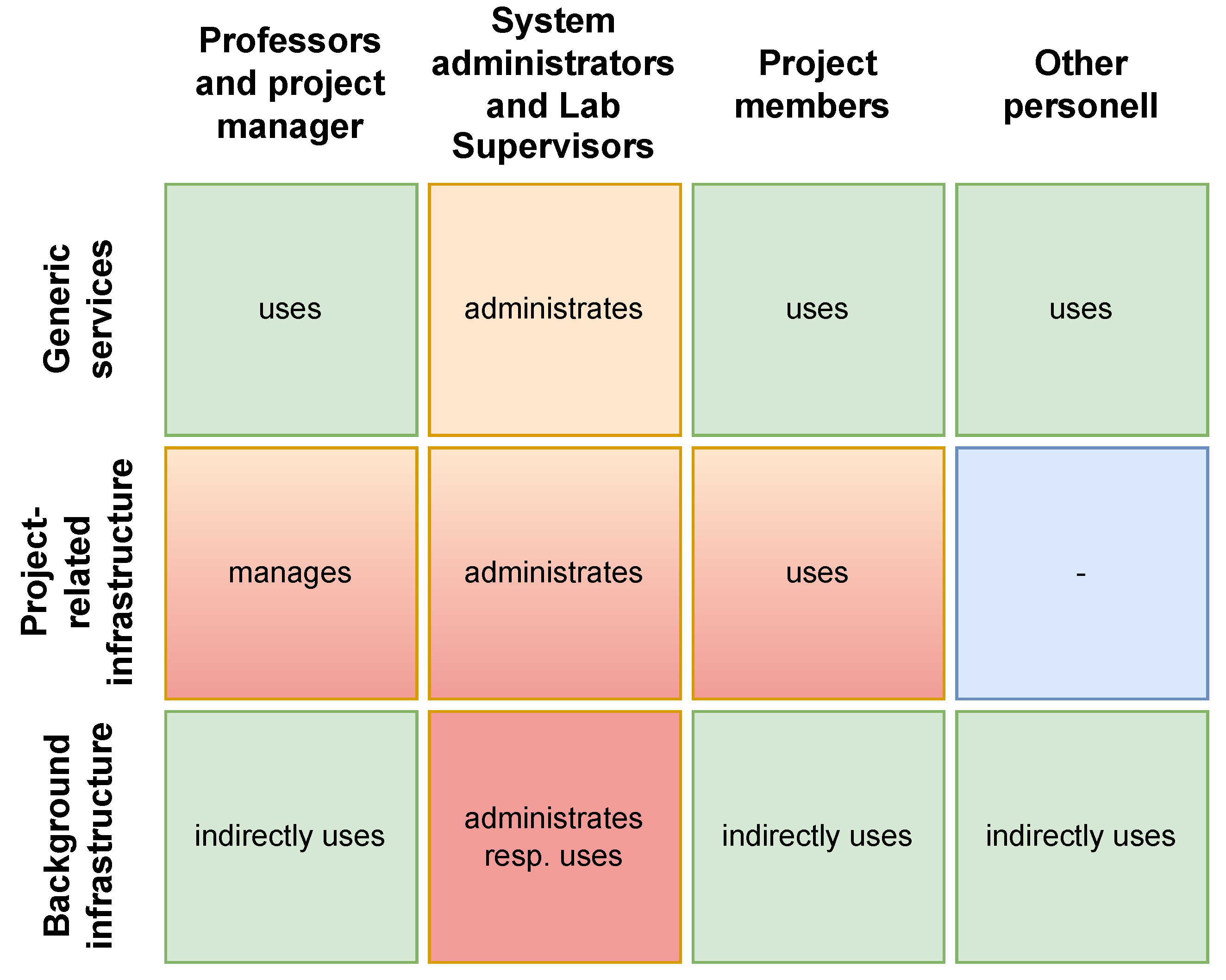
Task: Click Generic services 'uses' cell under Professors
Action: point(291,310)
